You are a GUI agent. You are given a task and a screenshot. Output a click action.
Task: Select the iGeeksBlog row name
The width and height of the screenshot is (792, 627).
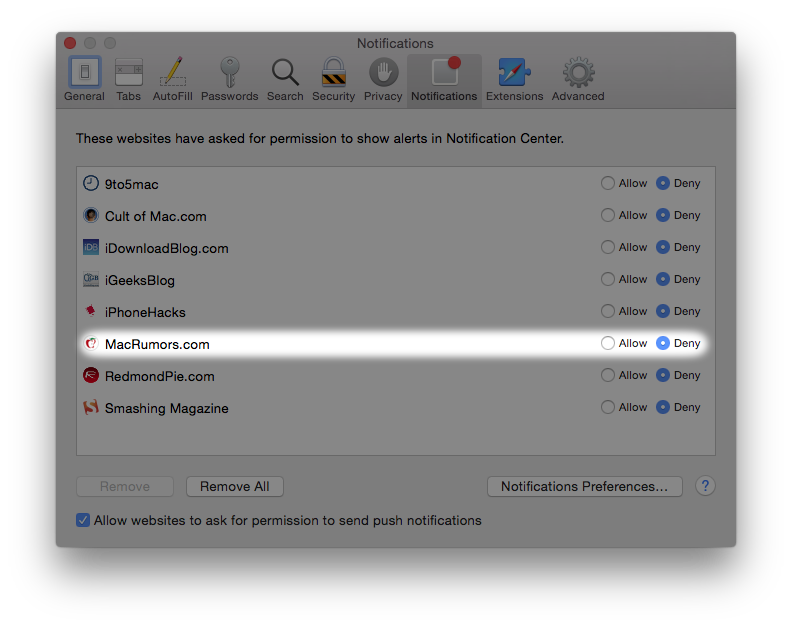(x=140, y=280)
